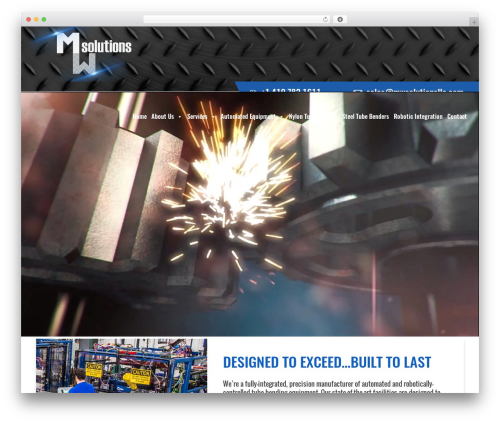The width and height of the screenshot is (500, 423).
Task: Click the macOS yellow minimize window button
Action: pos(36,19)
